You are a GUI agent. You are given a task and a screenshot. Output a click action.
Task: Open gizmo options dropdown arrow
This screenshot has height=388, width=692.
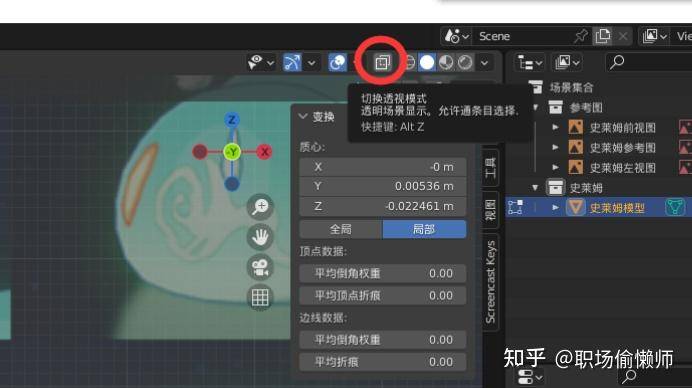point(312,63)
